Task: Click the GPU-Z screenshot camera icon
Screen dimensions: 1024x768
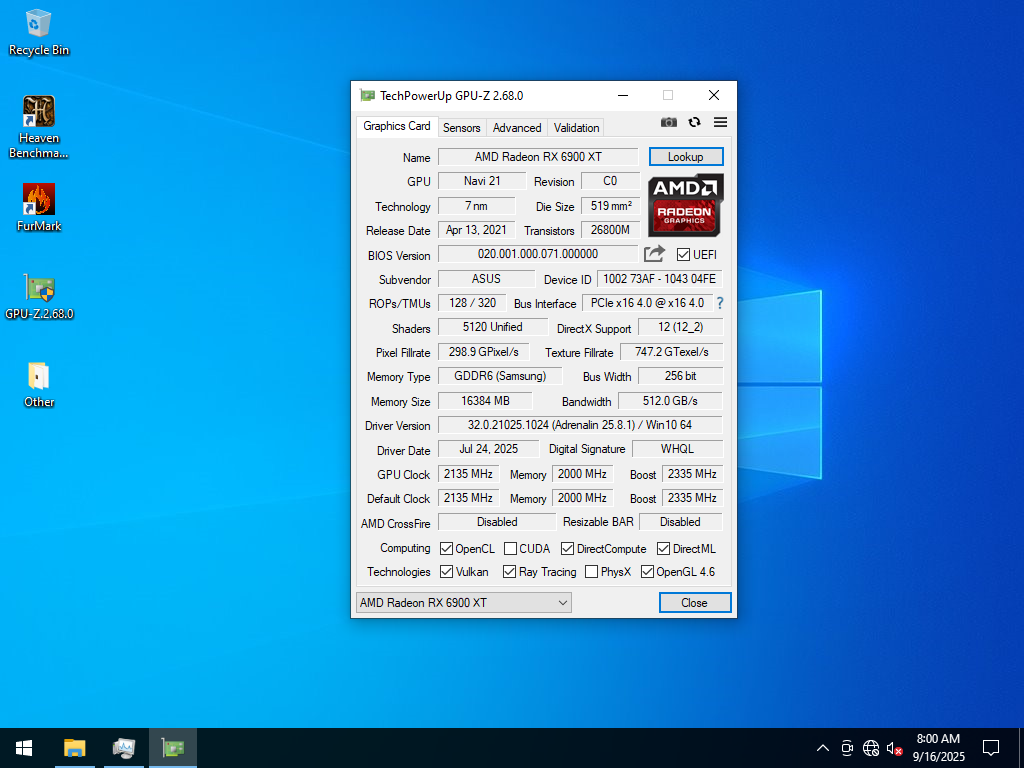Action: pyautogui.click(x=668, y=122)
